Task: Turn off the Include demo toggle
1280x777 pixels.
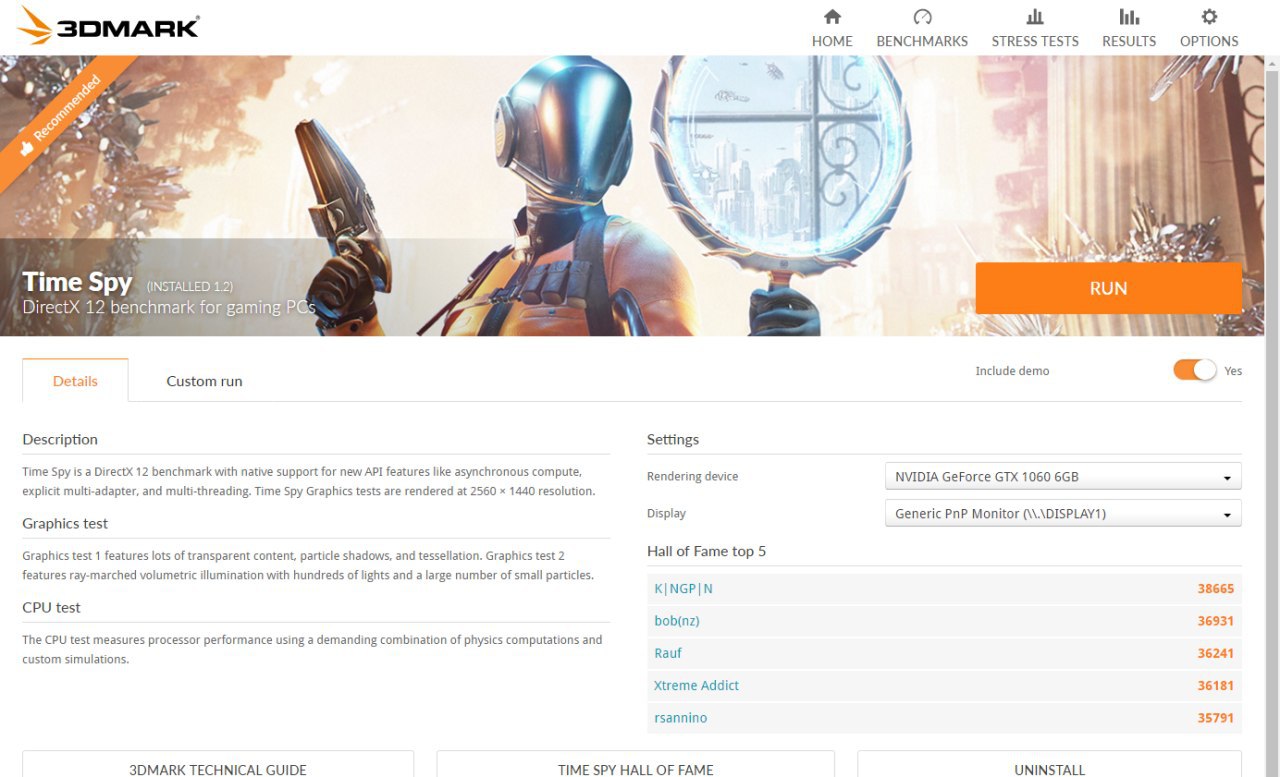Action: coord(1195,370)
